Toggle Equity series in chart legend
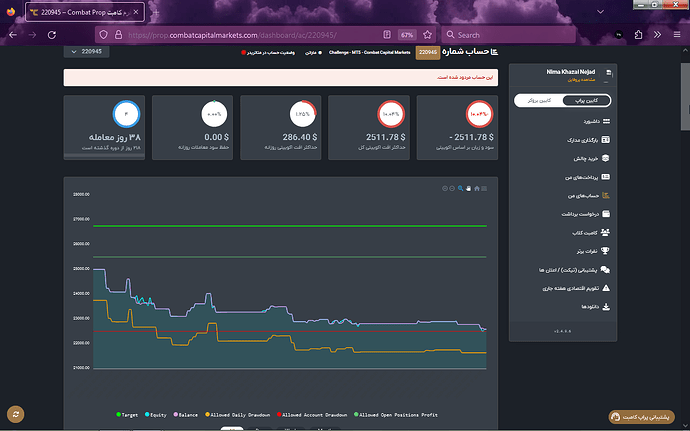 coord(156,415)
